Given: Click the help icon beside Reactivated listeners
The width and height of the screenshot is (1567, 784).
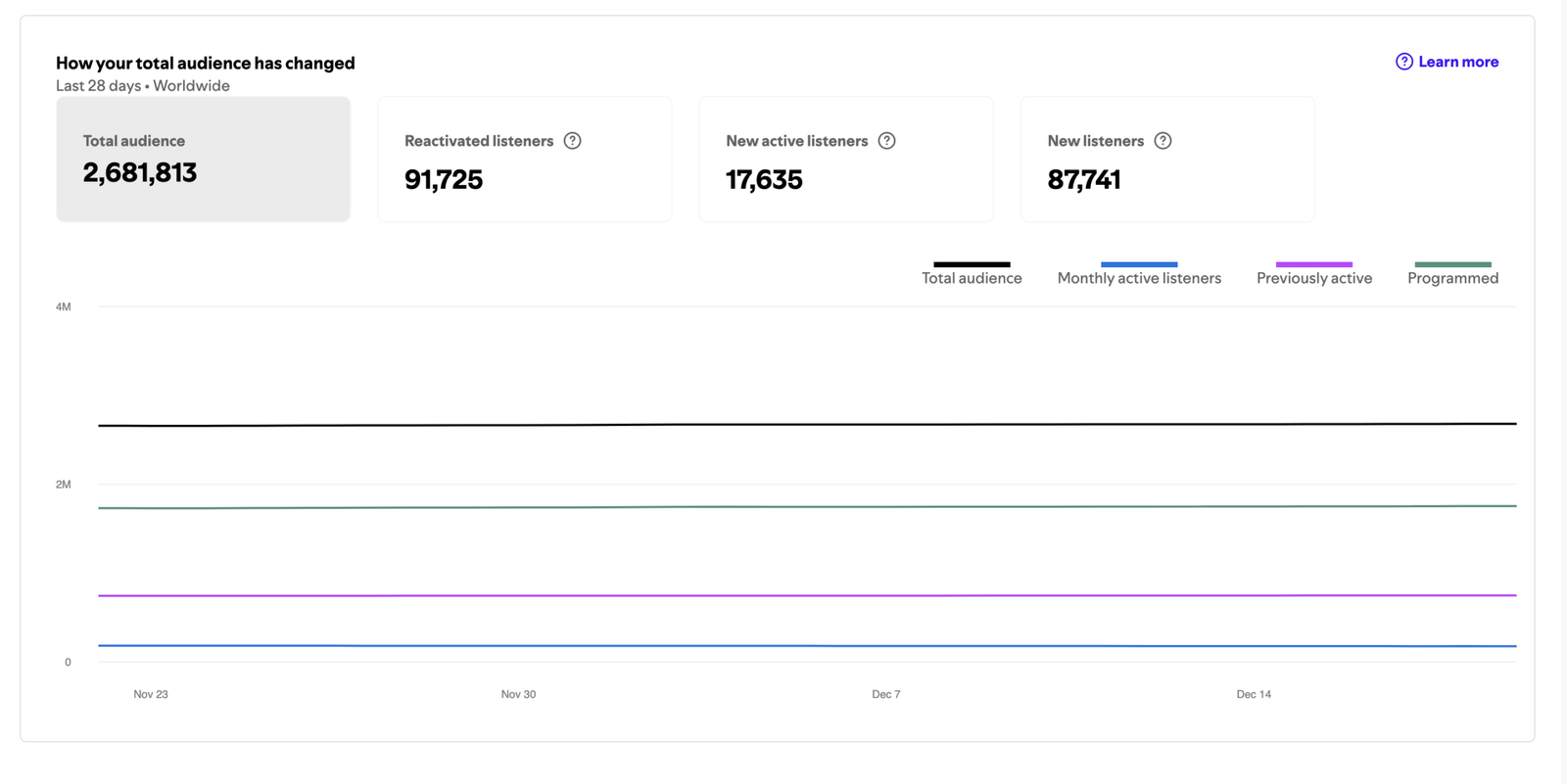Looking at the screenshot, I should 573,141.
